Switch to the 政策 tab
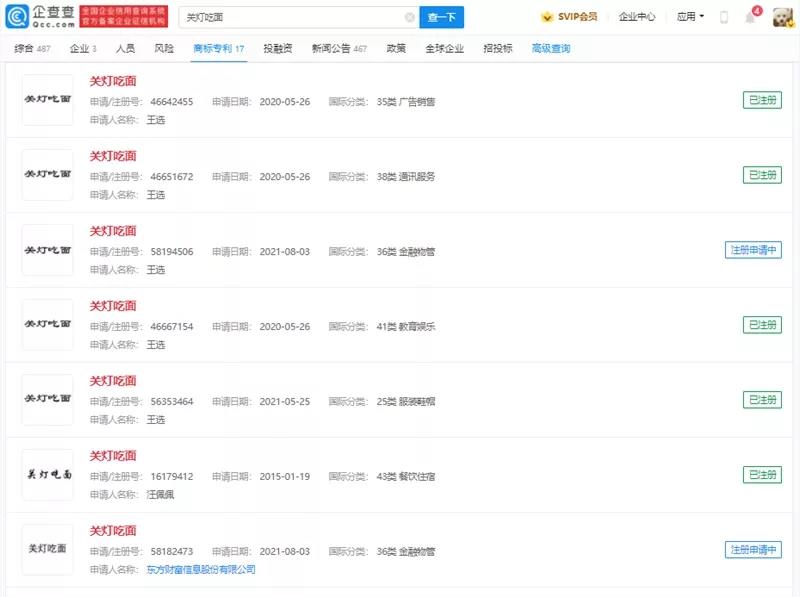The width and height of the screenshot is (800, 597). pyautogui.click(x=396, y=48)
